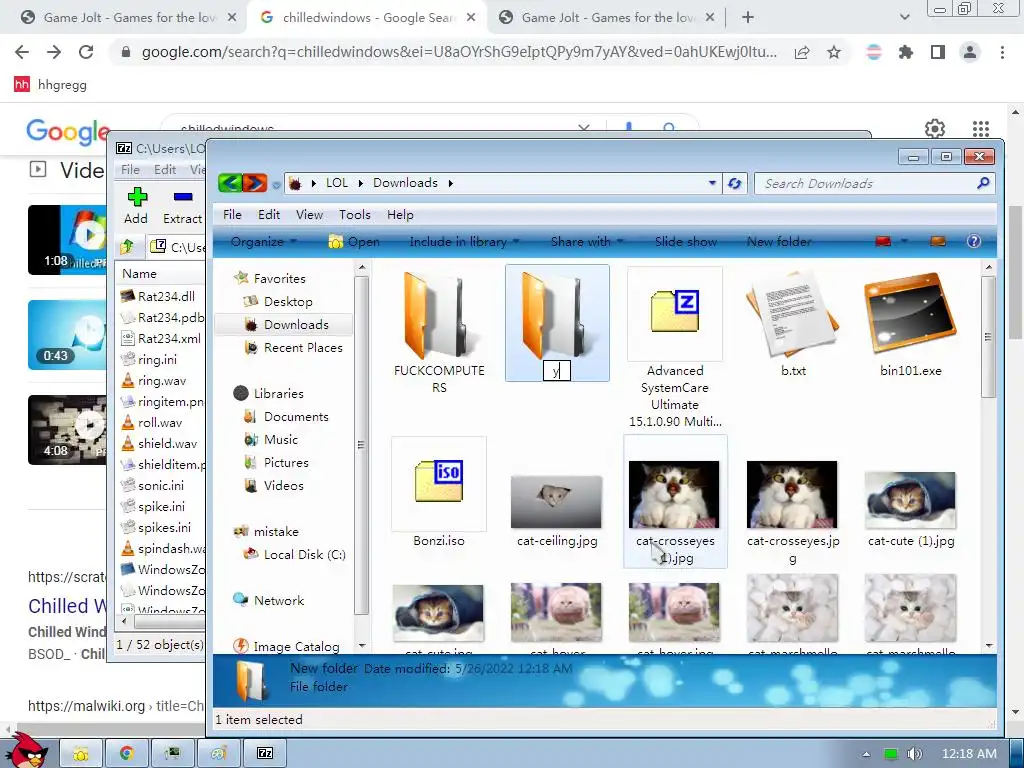1024x768 pixels.
Task: Close the chilledwindows Google Search tab
Action: 471,18
